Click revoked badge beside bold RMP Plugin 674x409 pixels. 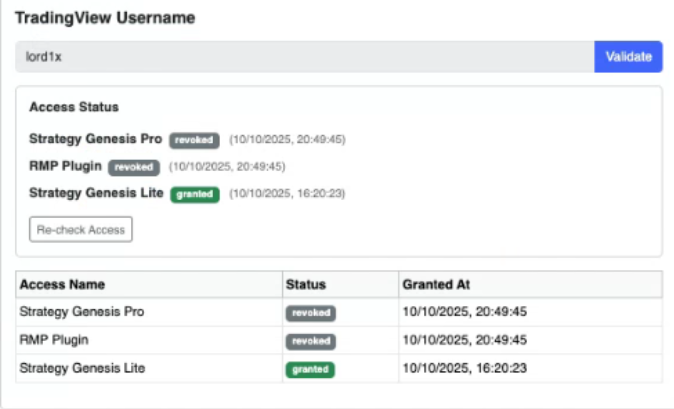[134, 167]
